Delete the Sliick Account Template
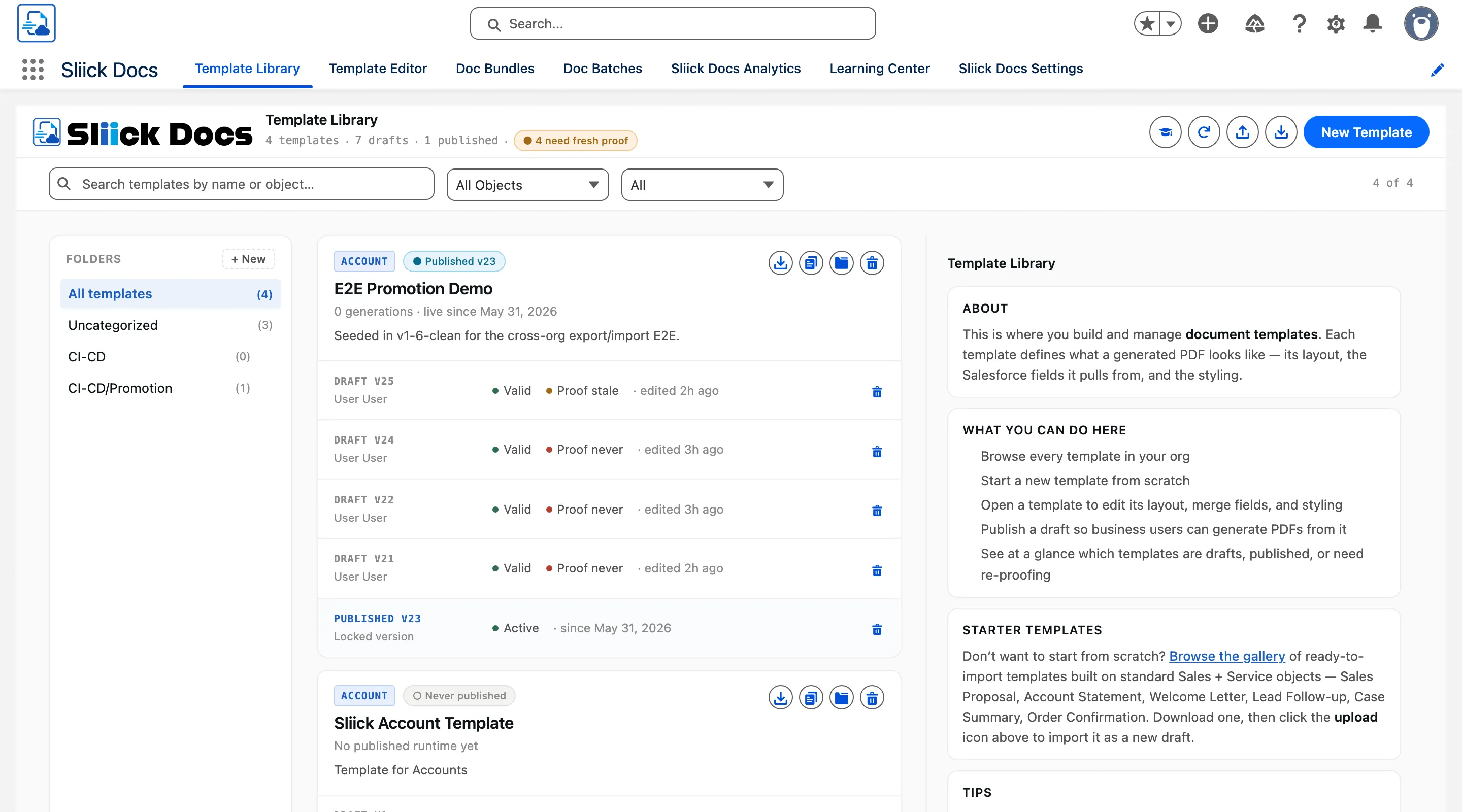Viewport: 1462px width, 812px height. [872, 697]
